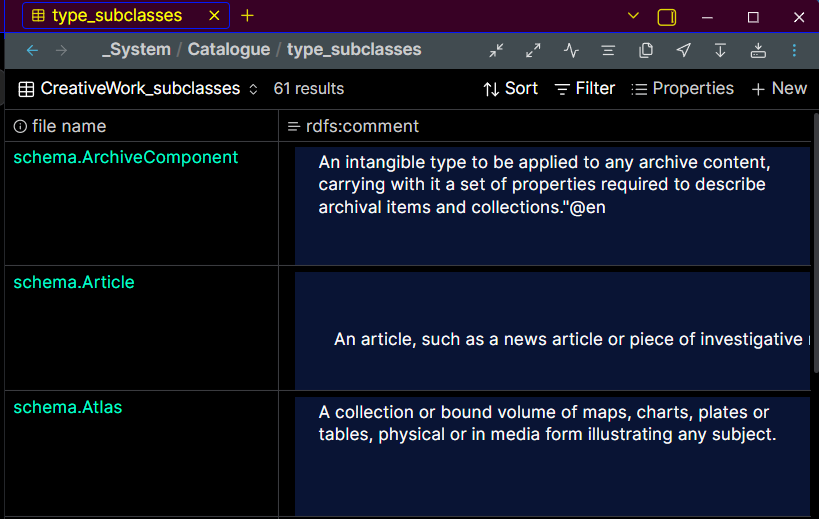
Task: Open the CreativeWork_subclasses view switcher
Action: [139, 89]
